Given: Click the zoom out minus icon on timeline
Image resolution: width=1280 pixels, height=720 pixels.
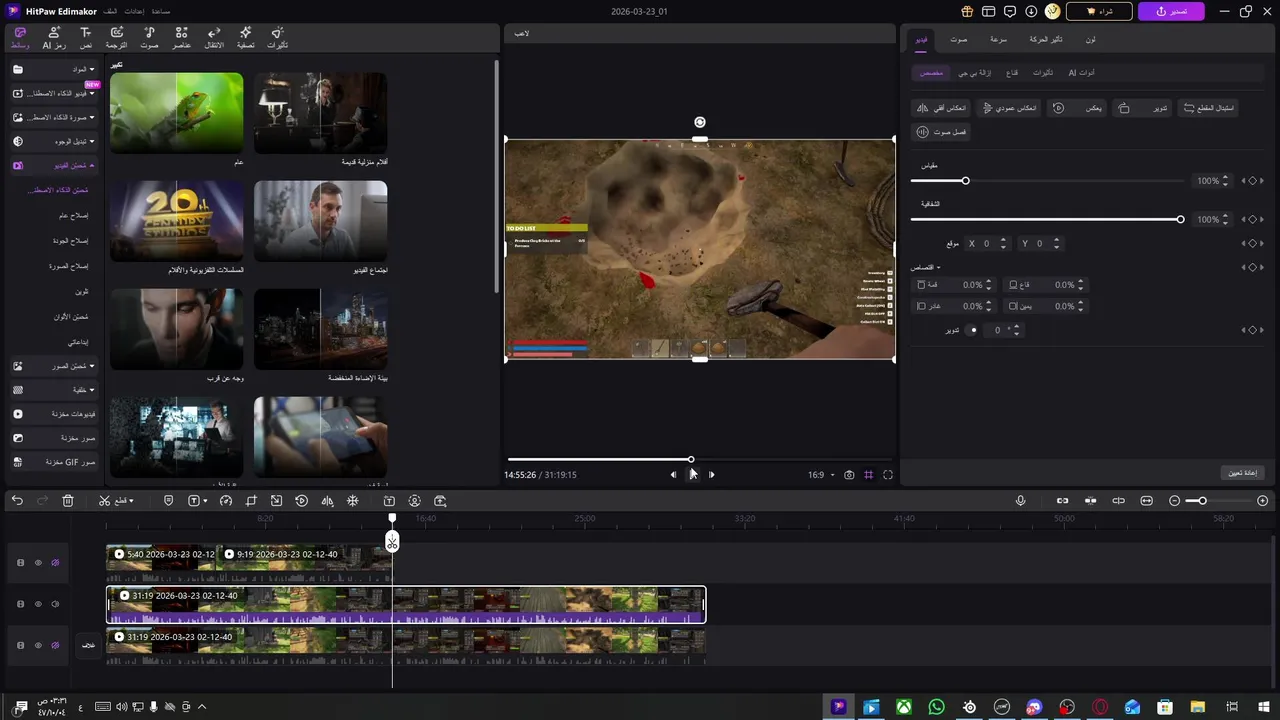Looking at the screenshot, I should pyautogui.click(x=1175, y=501).
